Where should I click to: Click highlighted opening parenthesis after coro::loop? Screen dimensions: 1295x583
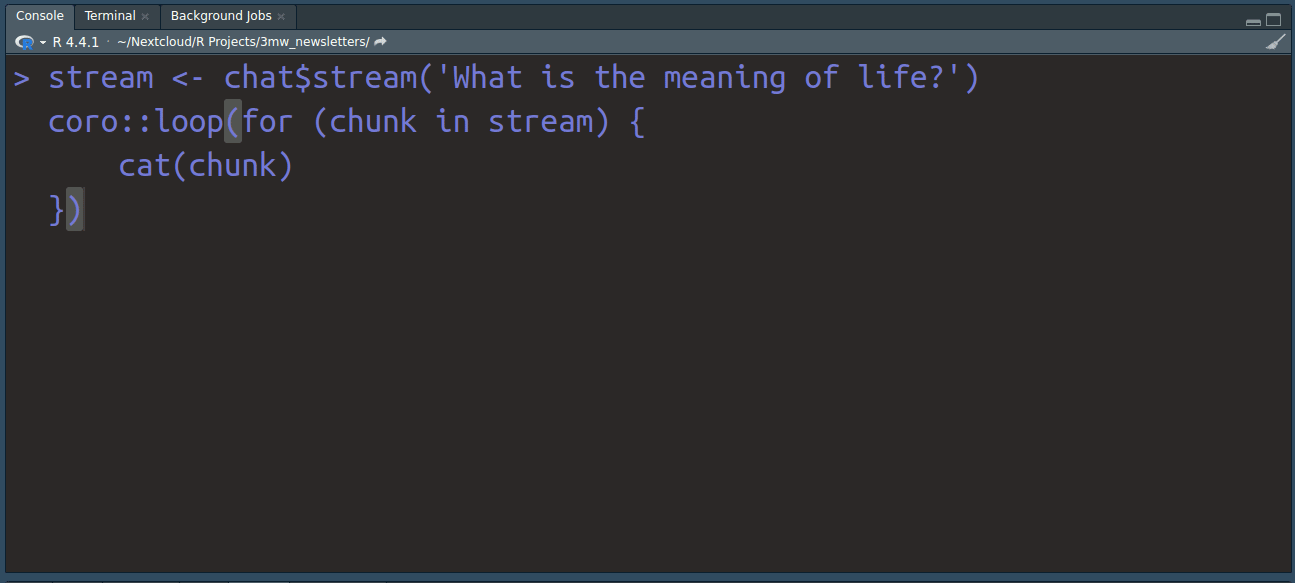(233, 122)
